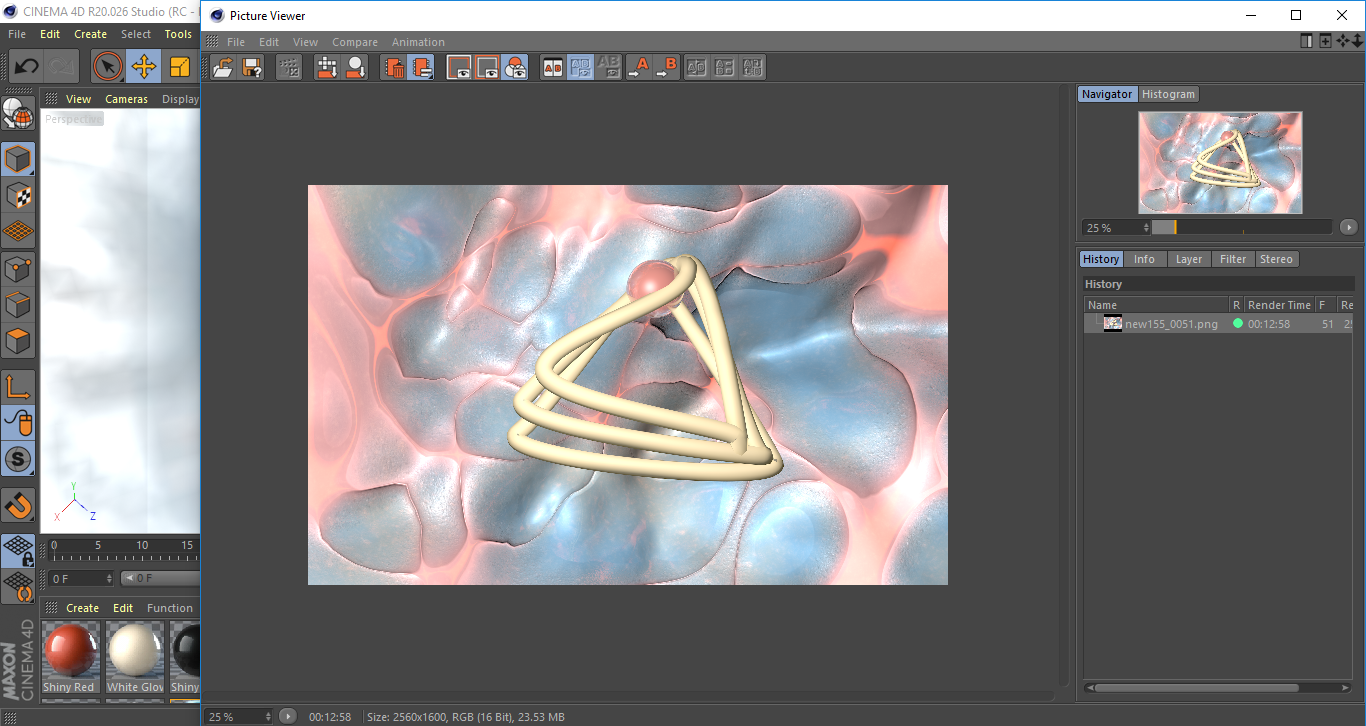Viewport: 1366px width, 726px height.
Task: Select the History tab
Action: click(1101, 259)
